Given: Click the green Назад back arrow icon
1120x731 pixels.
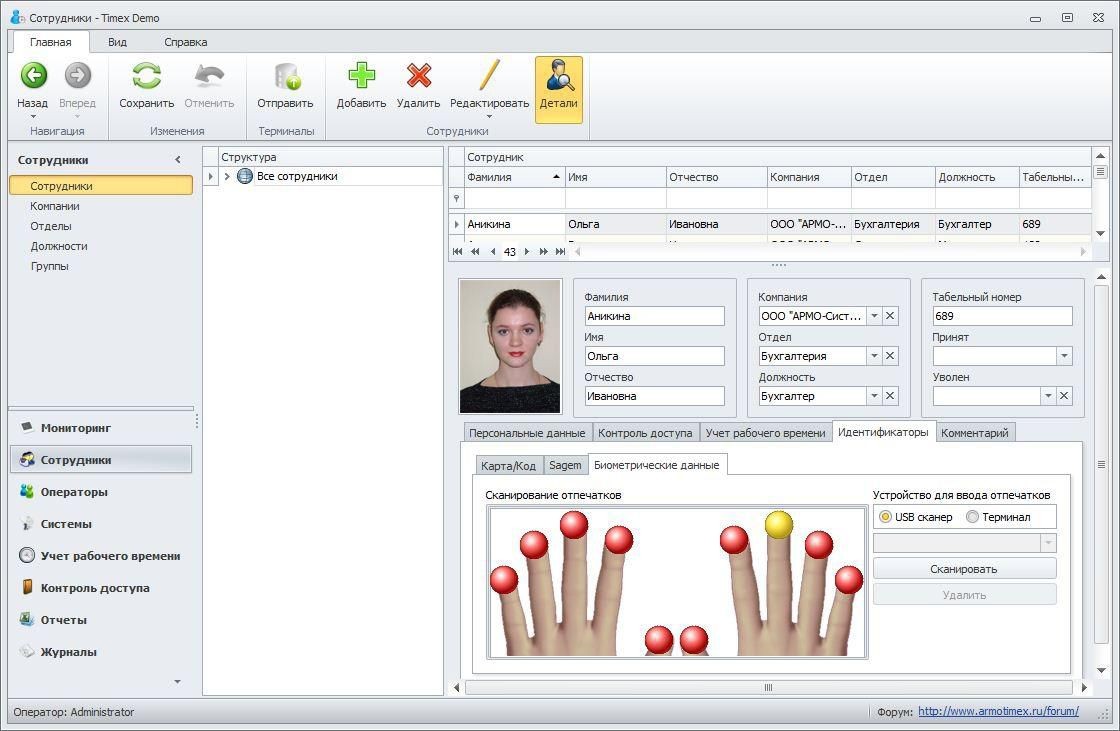Looking at the screenshot, I should (x=33, y=76).
